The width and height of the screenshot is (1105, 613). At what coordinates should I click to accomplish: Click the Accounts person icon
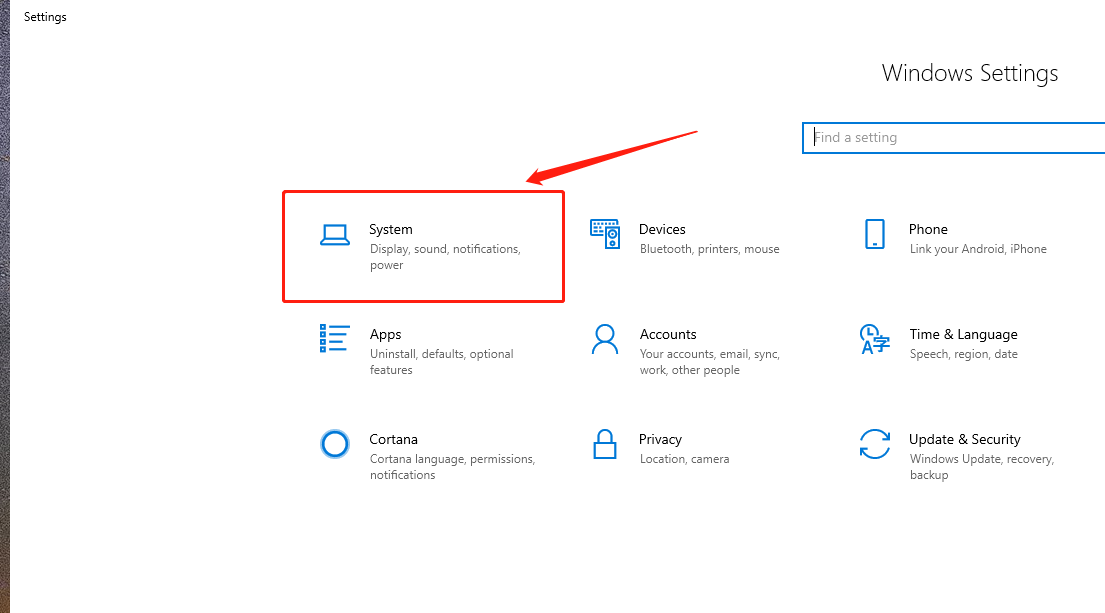pos(604,339)
